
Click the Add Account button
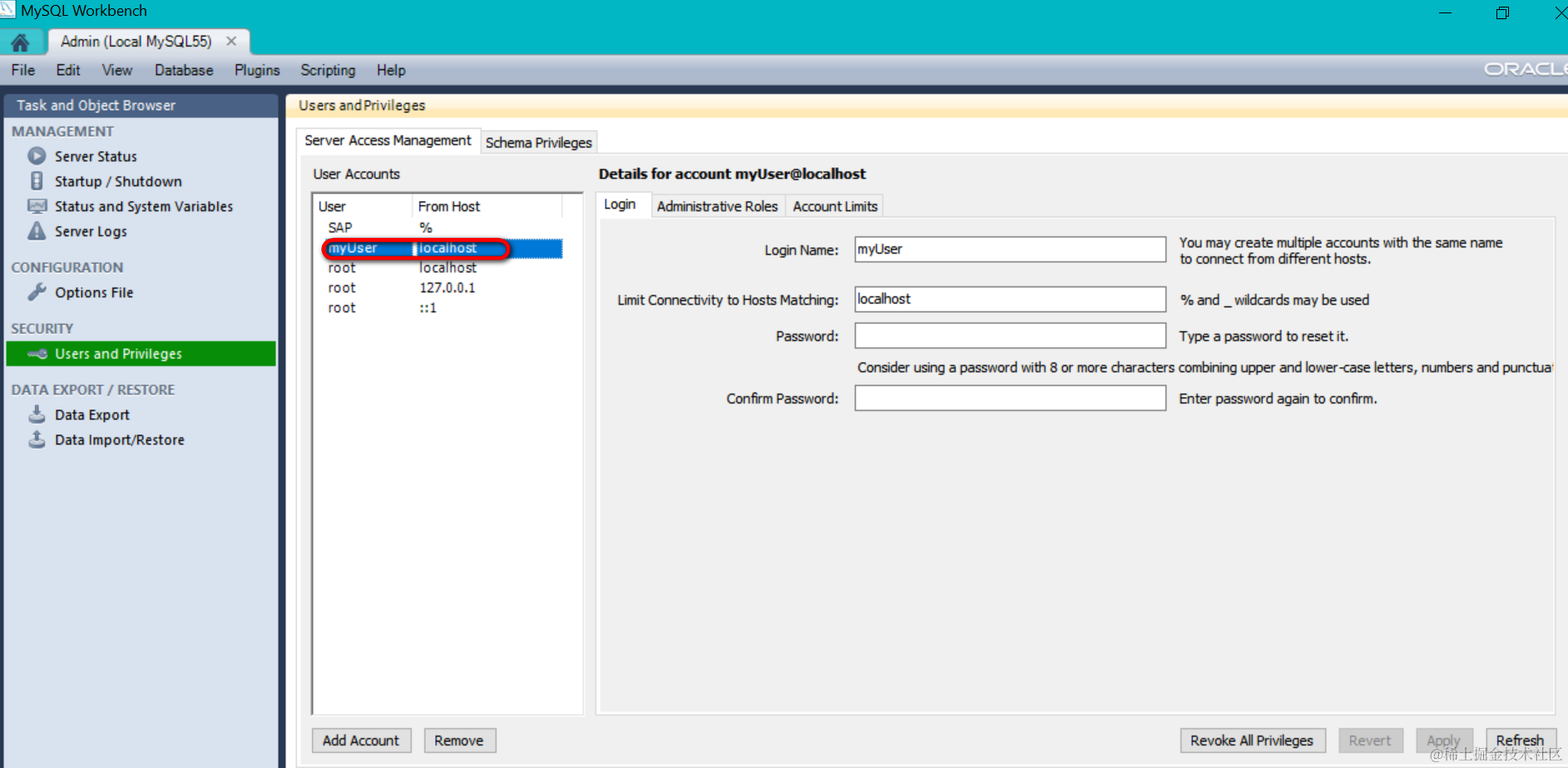click(361, 741)
